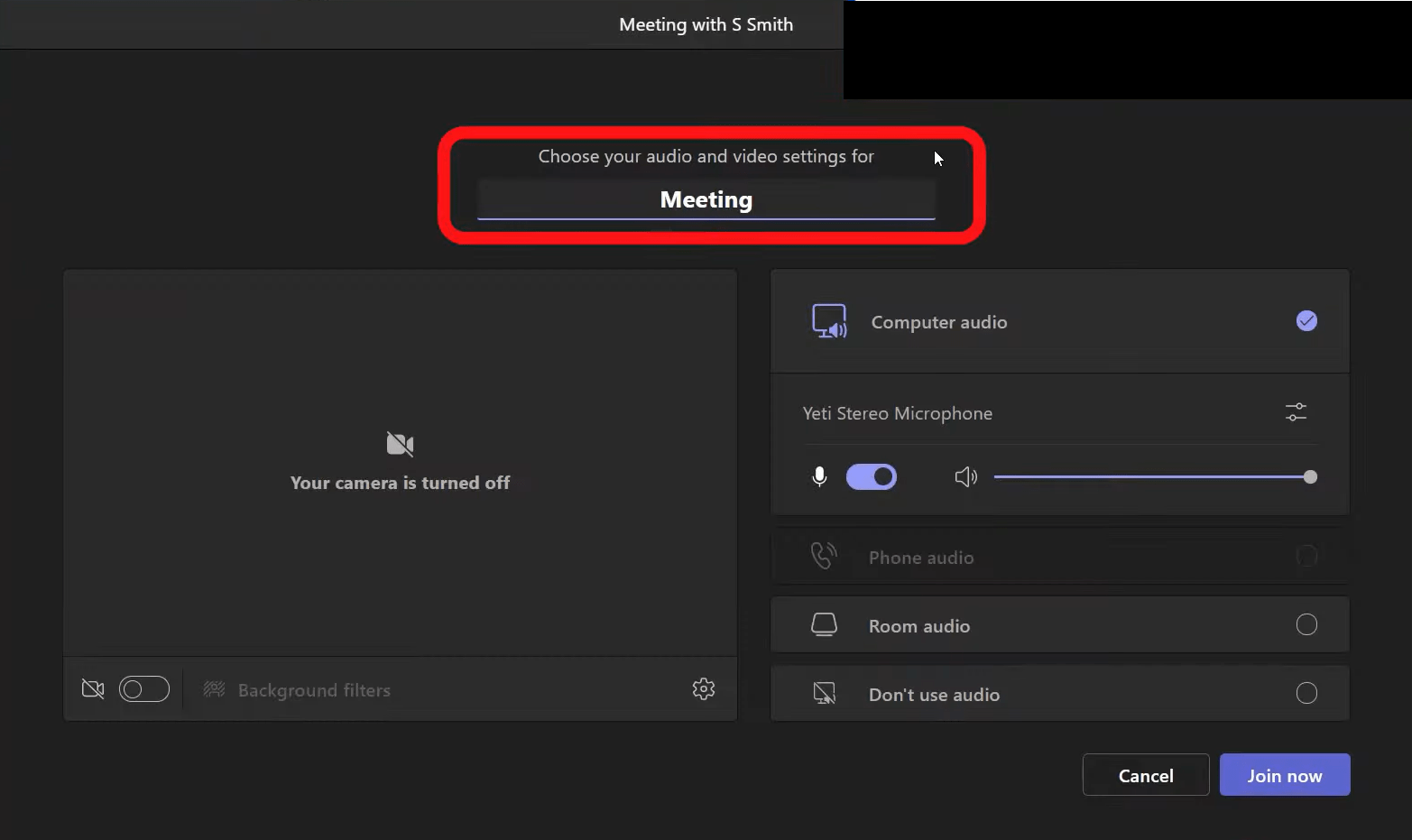Click the speaker volume icon
1412x840 pixels.
965,476
